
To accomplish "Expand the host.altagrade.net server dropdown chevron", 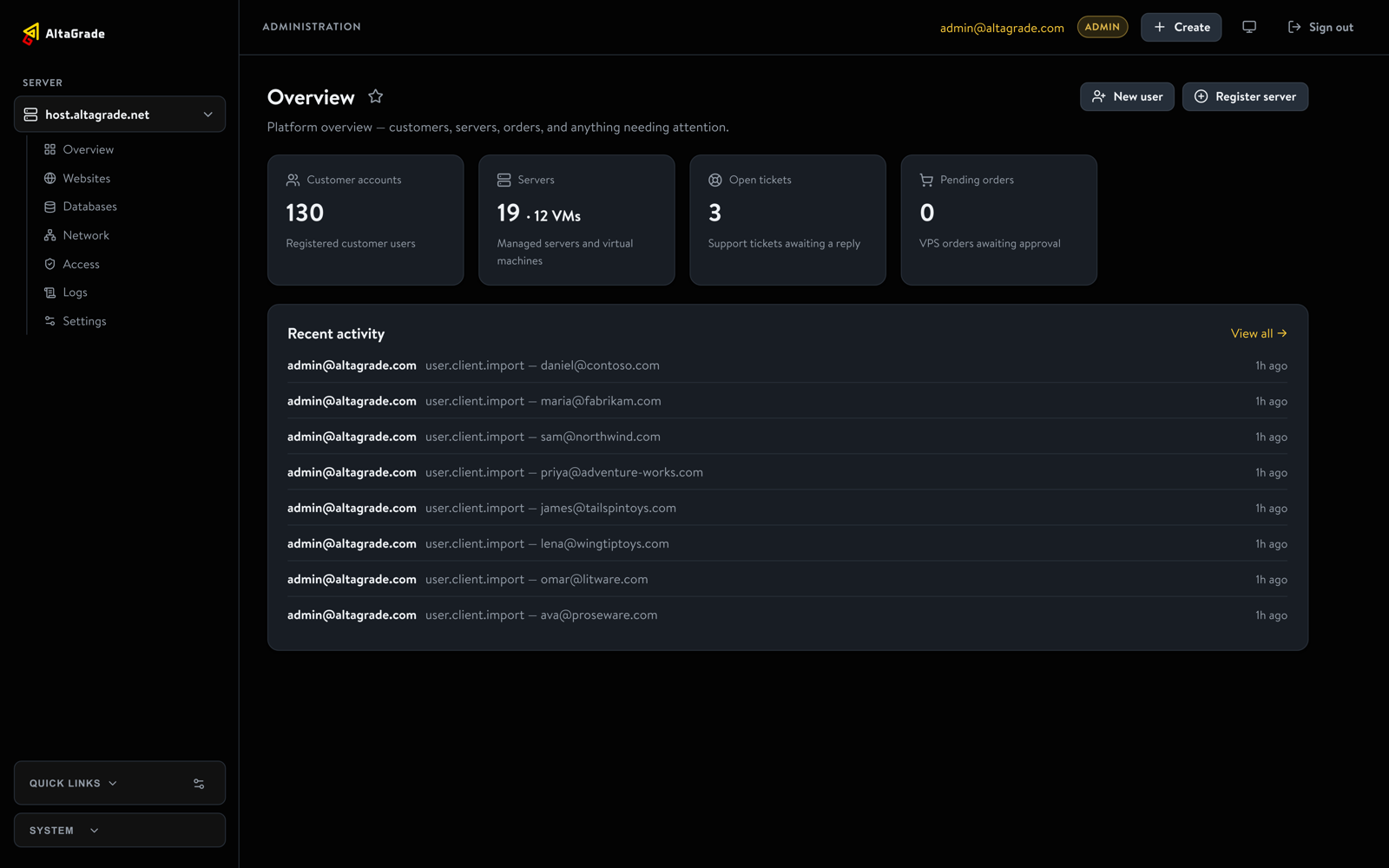I will [207, 115].
